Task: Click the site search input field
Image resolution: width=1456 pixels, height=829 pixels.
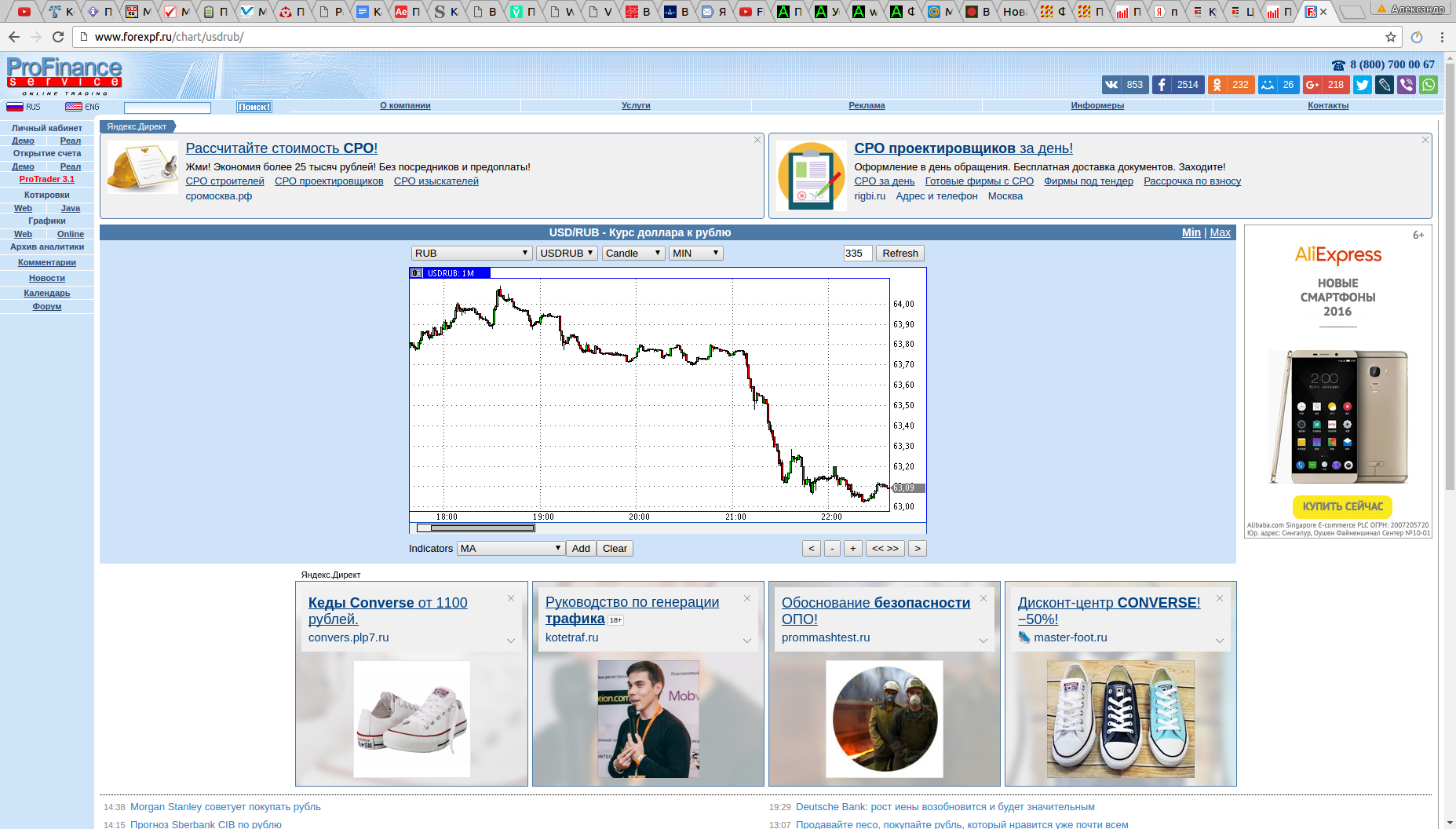Action: click(x=167, y=108)
